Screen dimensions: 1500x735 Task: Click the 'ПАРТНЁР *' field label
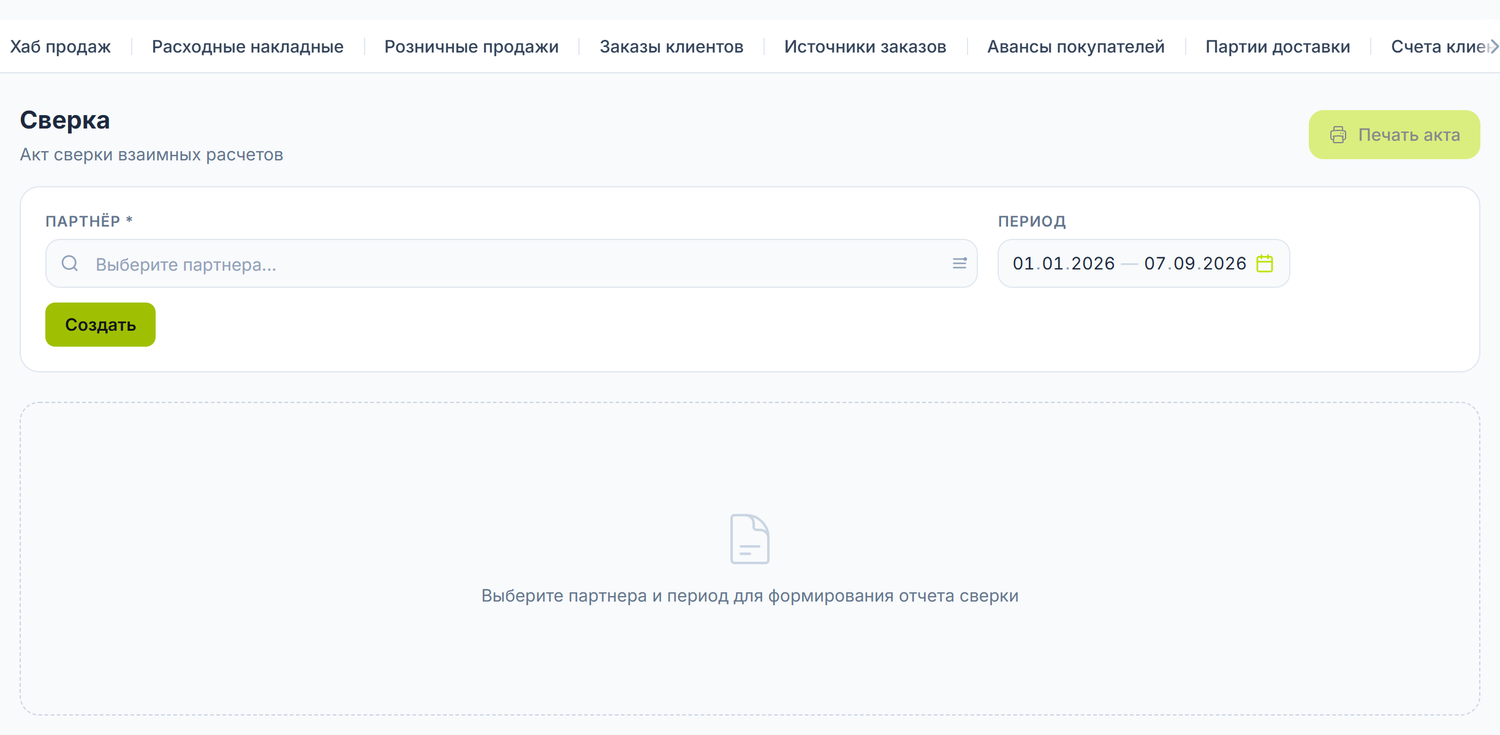pyautogui.click(x=89, y=221)
